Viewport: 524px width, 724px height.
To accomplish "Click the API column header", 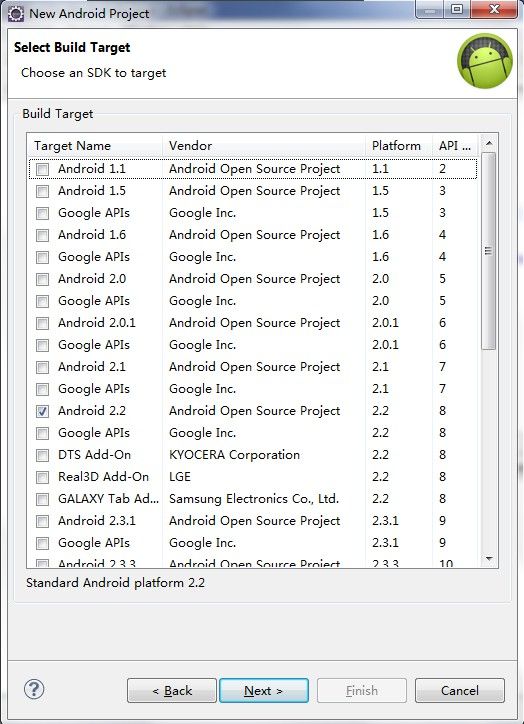I will (455, 146).
